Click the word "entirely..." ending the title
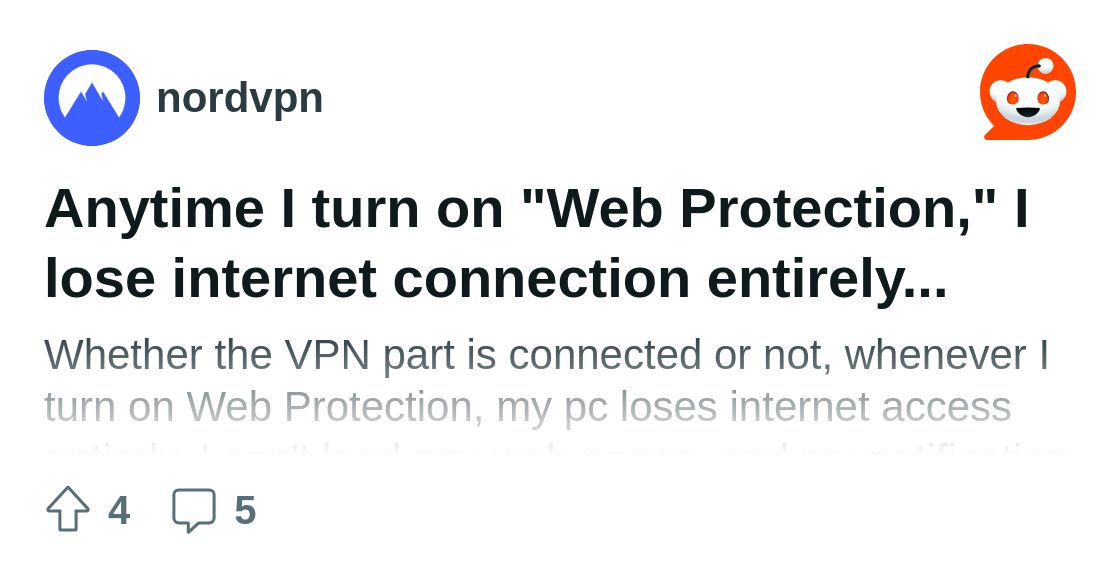The image size is (1120, 584). (827, 280)
